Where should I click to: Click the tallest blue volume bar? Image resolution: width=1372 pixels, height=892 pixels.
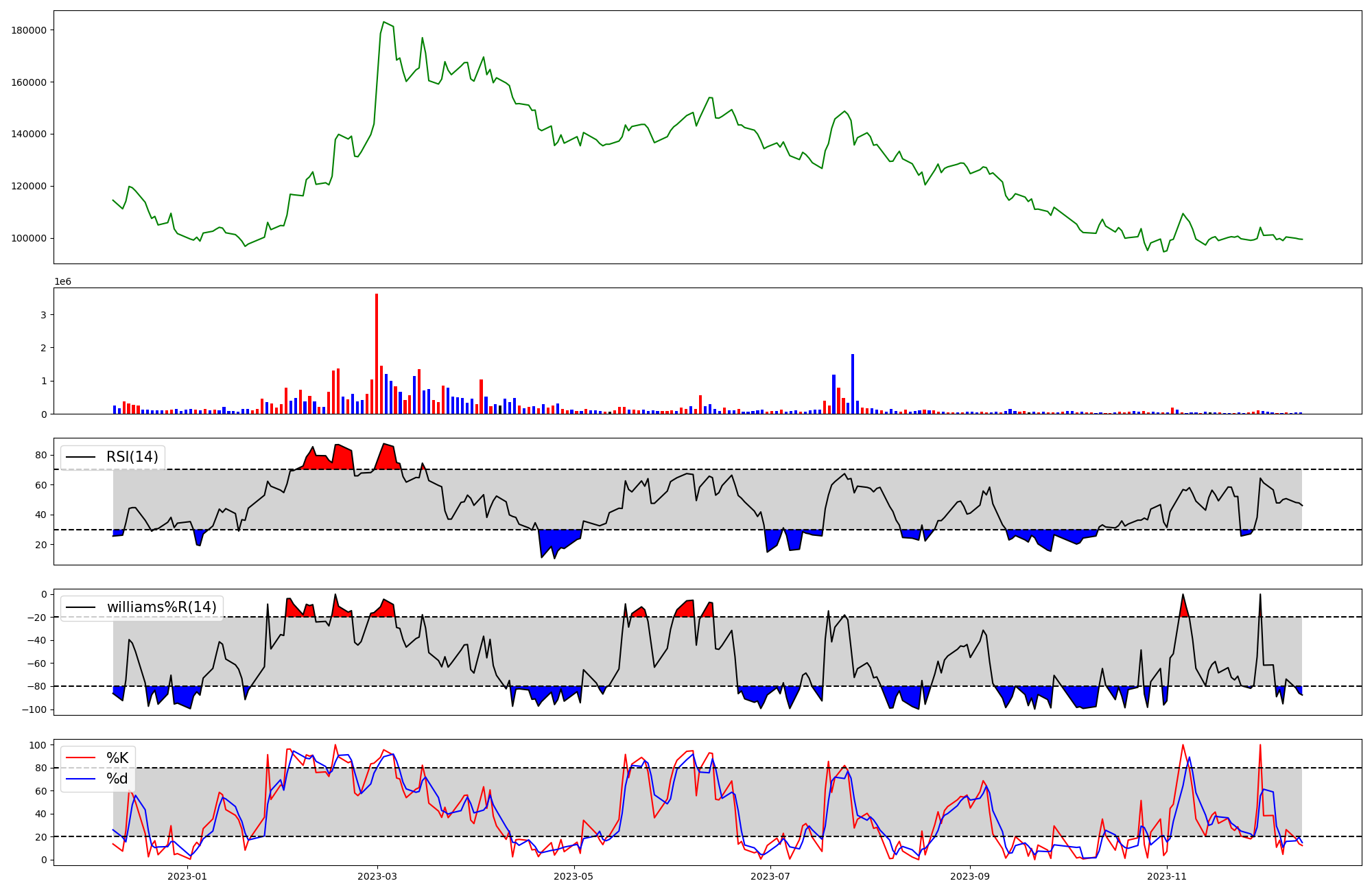tap(853, 384)
